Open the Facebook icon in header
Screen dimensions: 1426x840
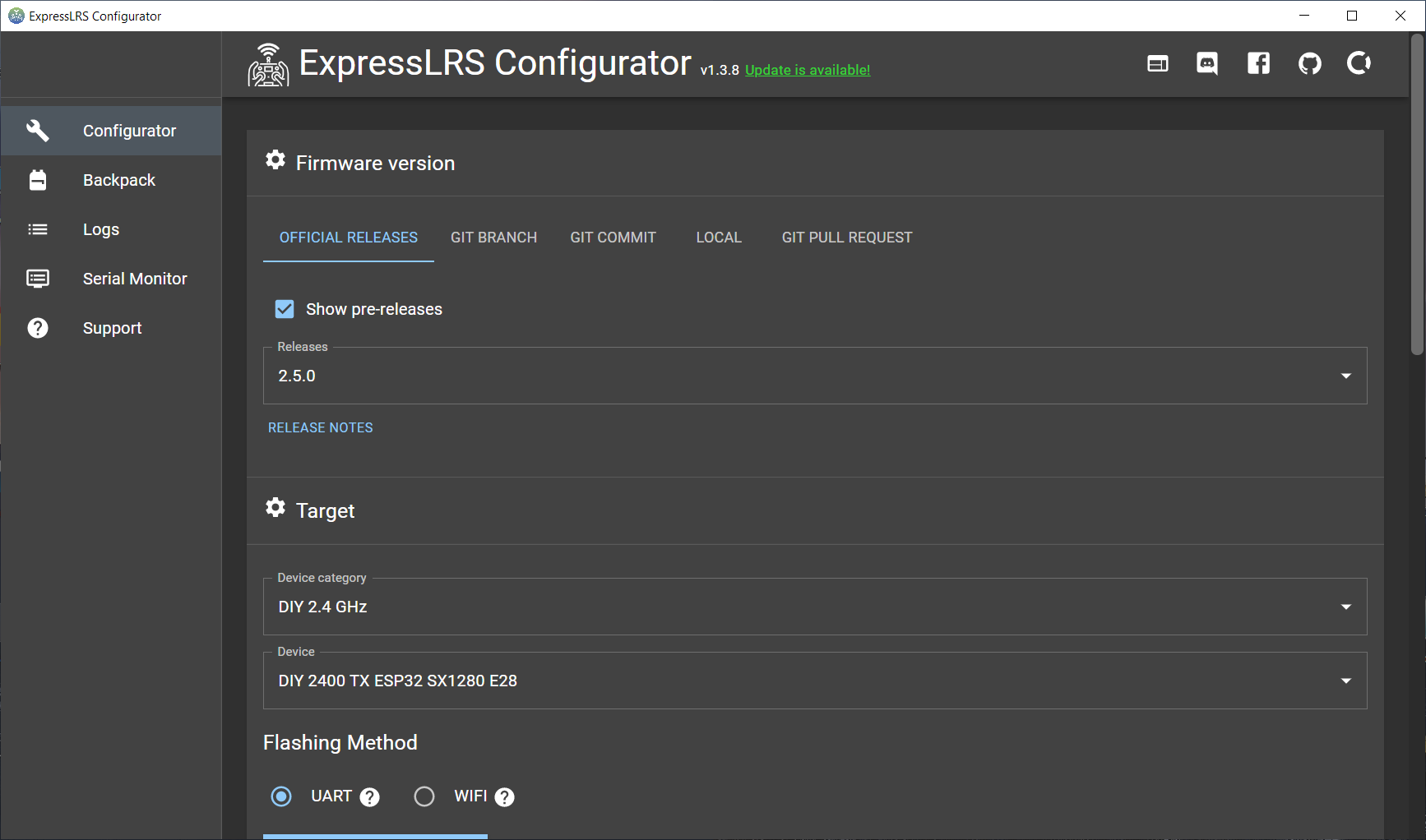pos(1258,63)
